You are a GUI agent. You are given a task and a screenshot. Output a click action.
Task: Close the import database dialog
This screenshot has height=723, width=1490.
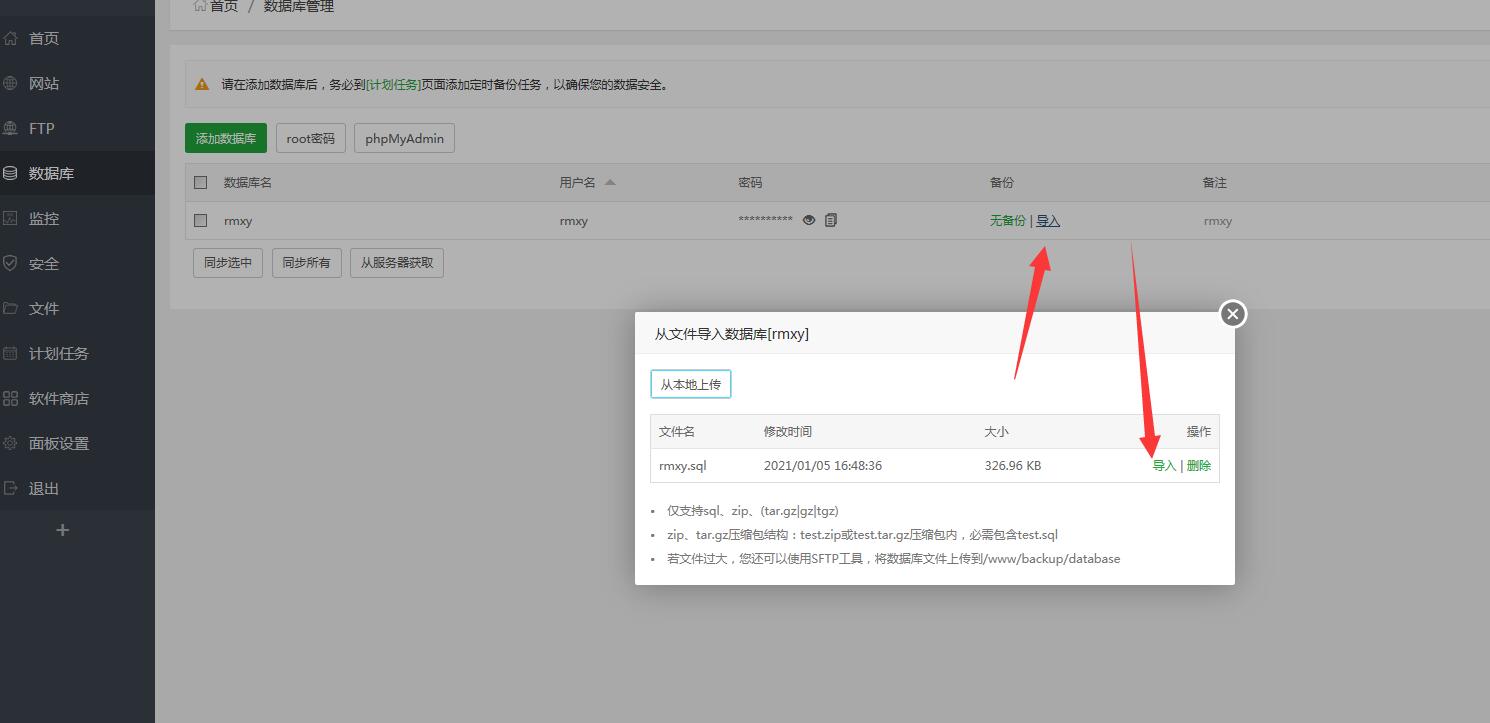pyautogui.click(x=1232, y=314)
